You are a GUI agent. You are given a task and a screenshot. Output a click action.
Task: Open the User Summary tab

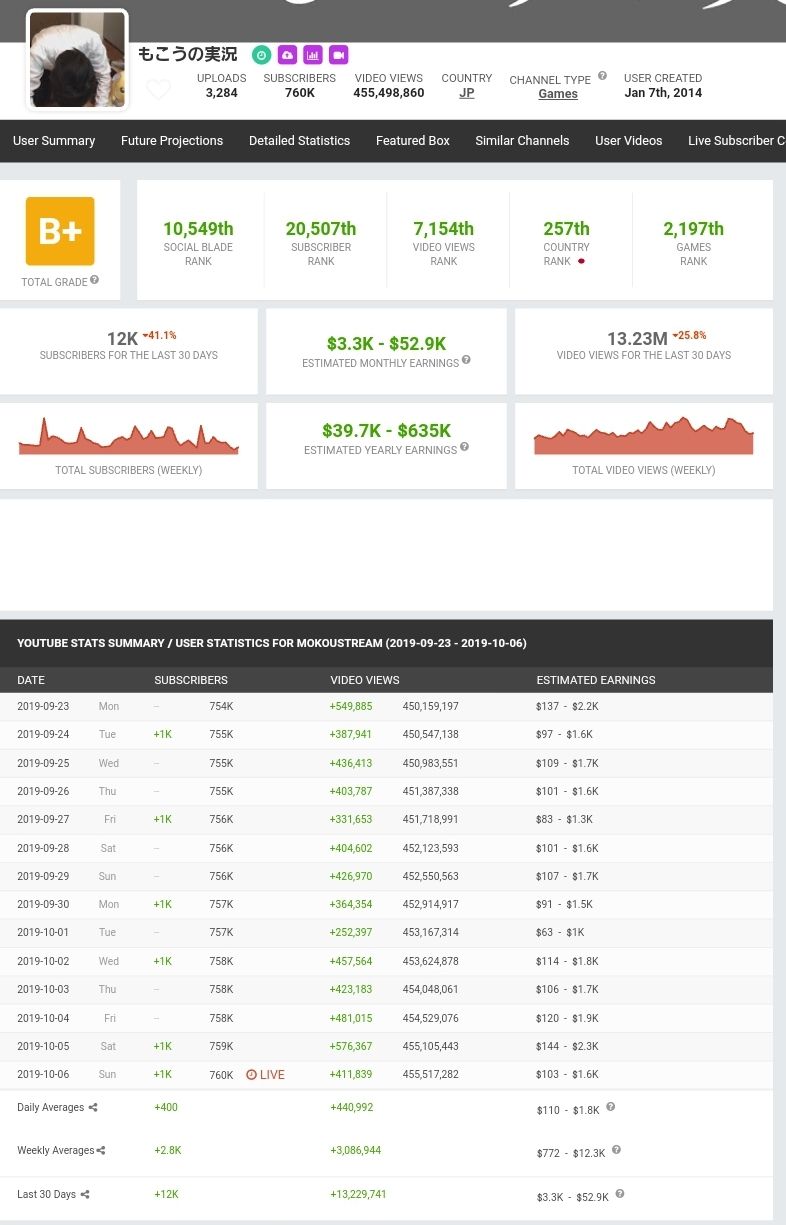pos(54,141)
